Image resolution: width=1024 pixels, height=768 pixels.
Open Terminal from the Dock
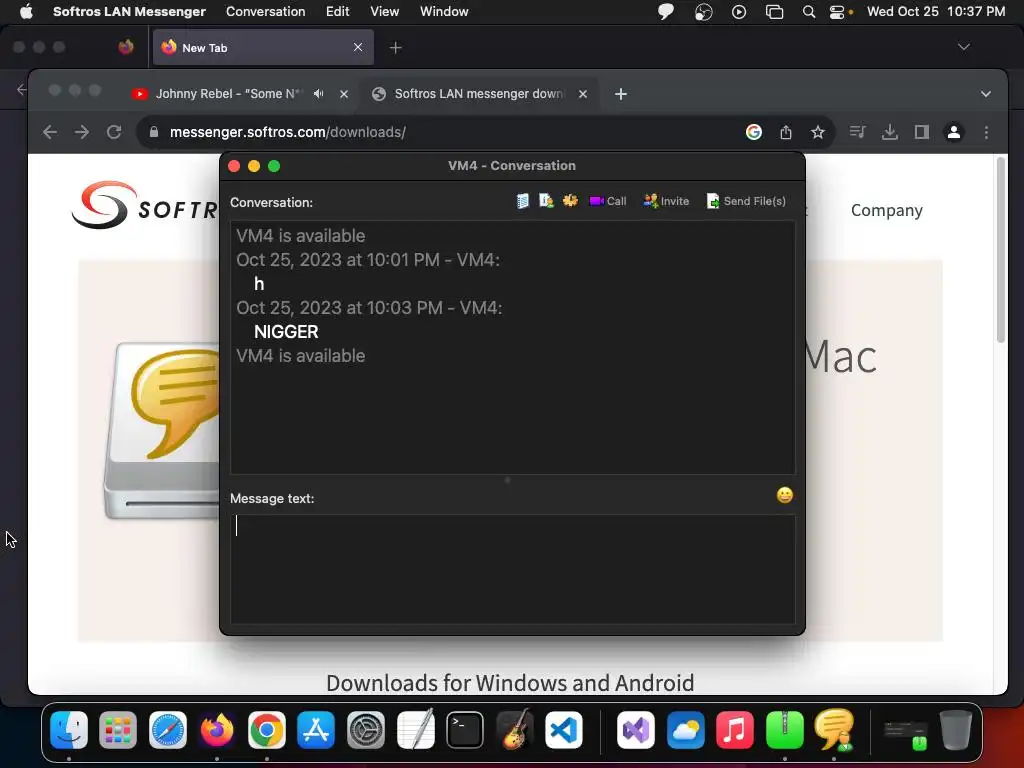[465, 730]
